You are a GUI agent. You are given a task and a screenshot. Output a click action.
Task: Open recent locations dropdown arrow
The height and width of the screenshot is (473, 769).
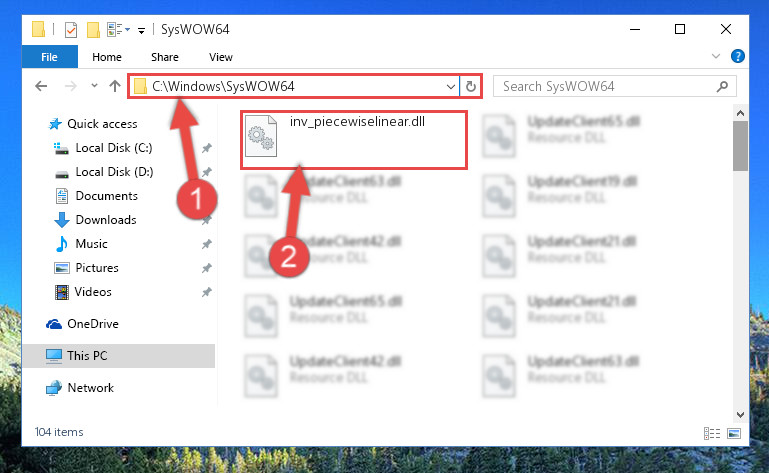point(94,86)
